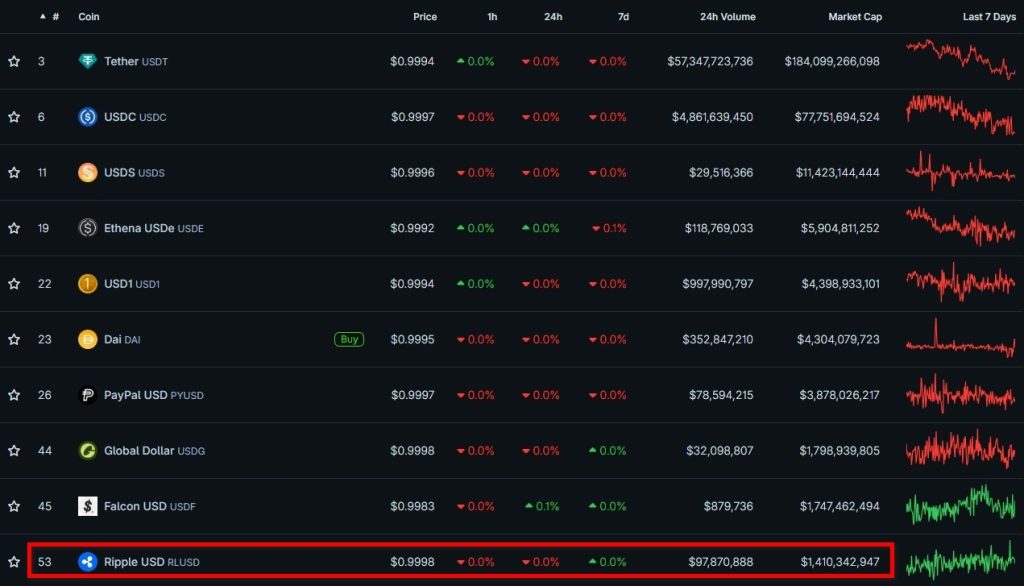
Task: Click the Ethena USDe coin icon
Action: click(x=88, y=228)
